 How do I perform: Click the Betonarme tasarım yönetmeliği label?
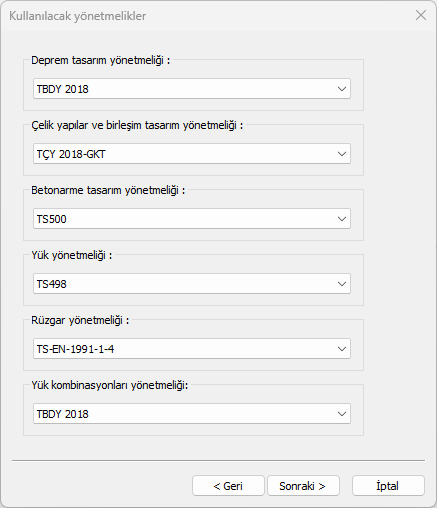[x=108, y=190]
